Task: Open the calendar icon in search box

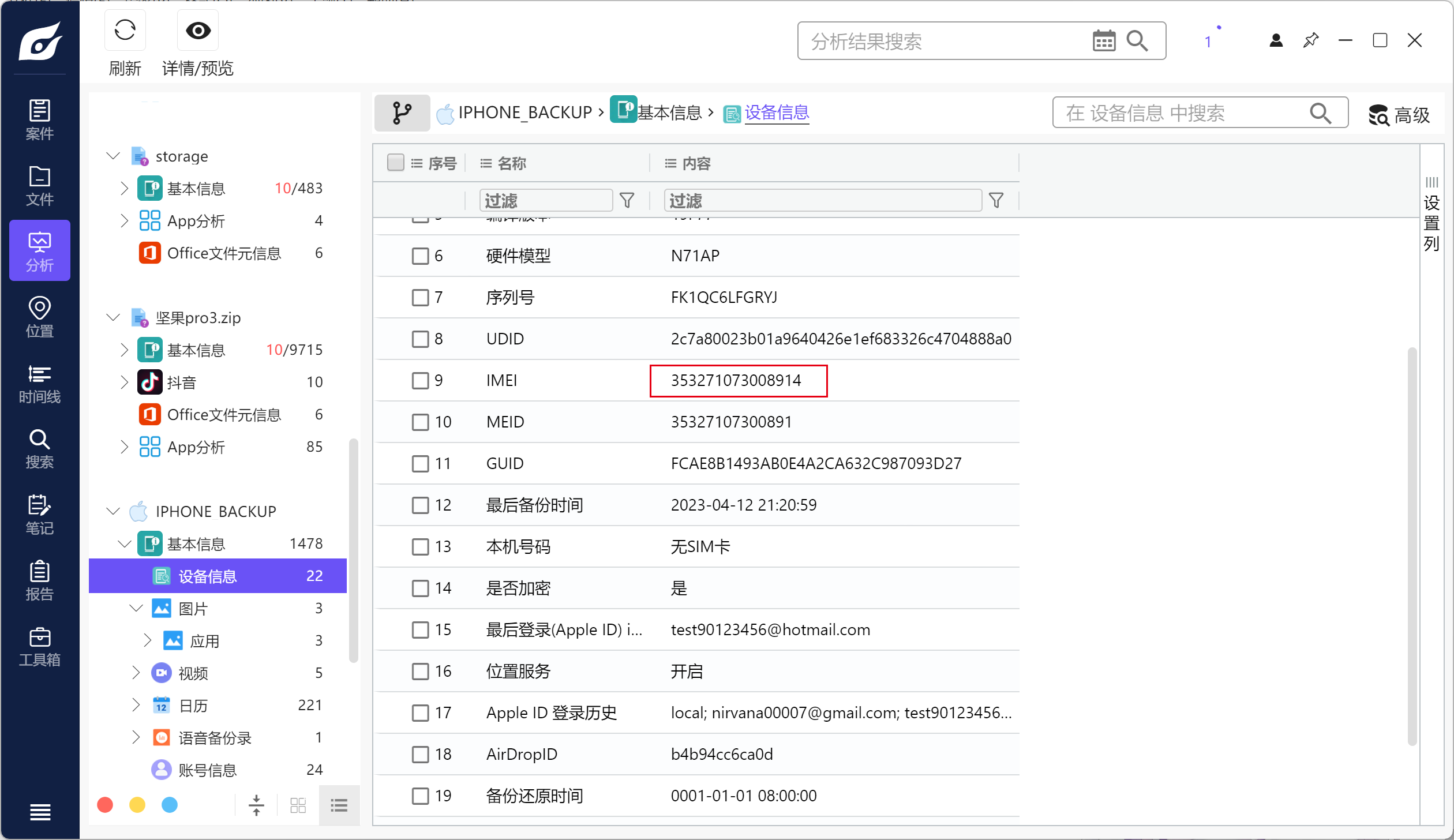Action: click(x=1104, y=41)
